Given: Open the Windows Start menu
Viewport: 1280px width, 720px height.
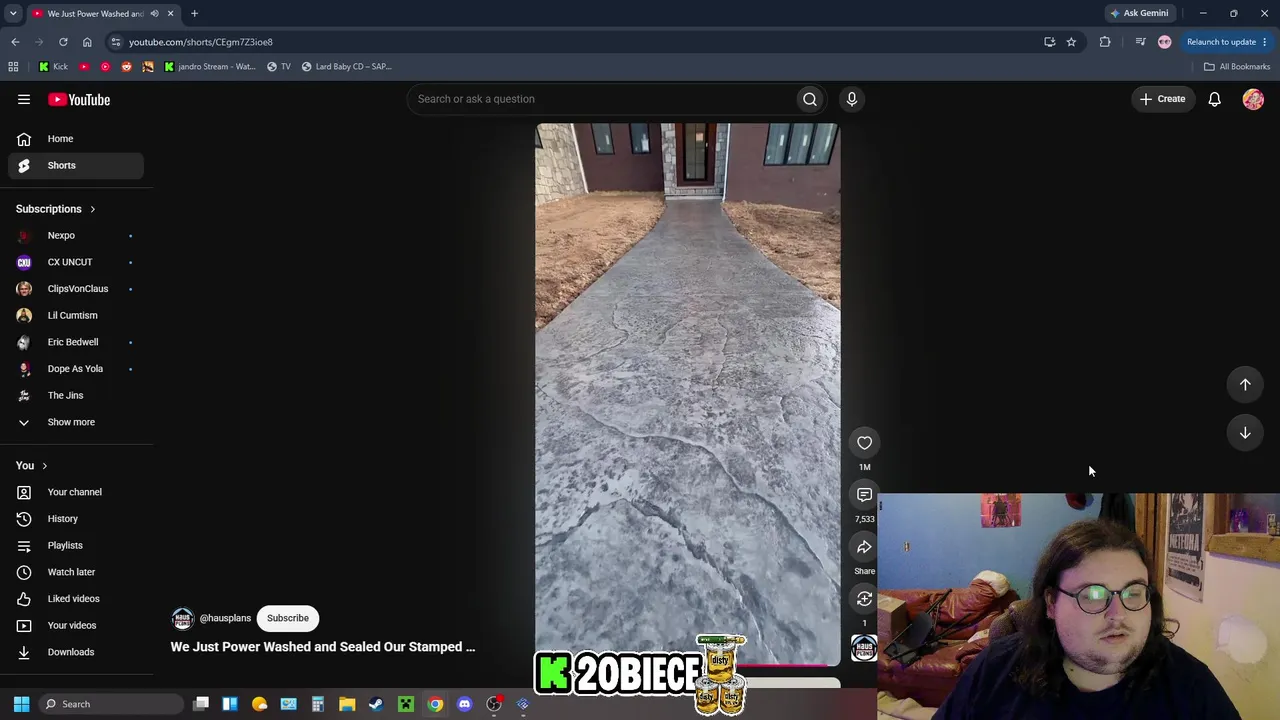Looking at the screenshot, I should [21, 704].
